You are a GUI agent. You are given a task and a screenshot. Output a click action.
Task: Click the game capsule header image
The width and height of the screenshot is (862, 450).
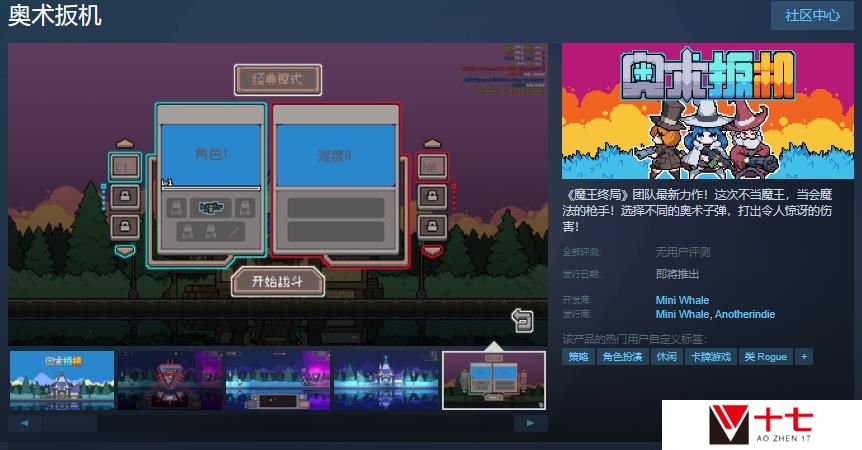[708, 111]
